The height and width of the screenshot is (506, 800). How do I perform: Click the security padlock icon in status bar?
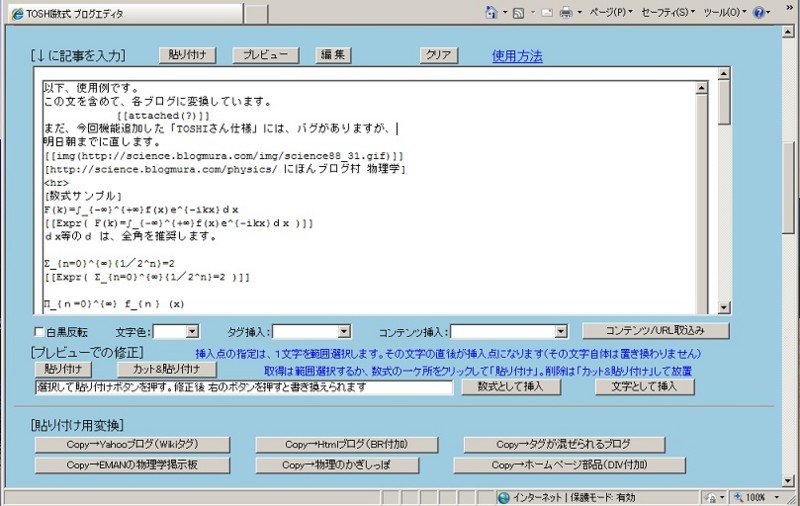(711, 497)
